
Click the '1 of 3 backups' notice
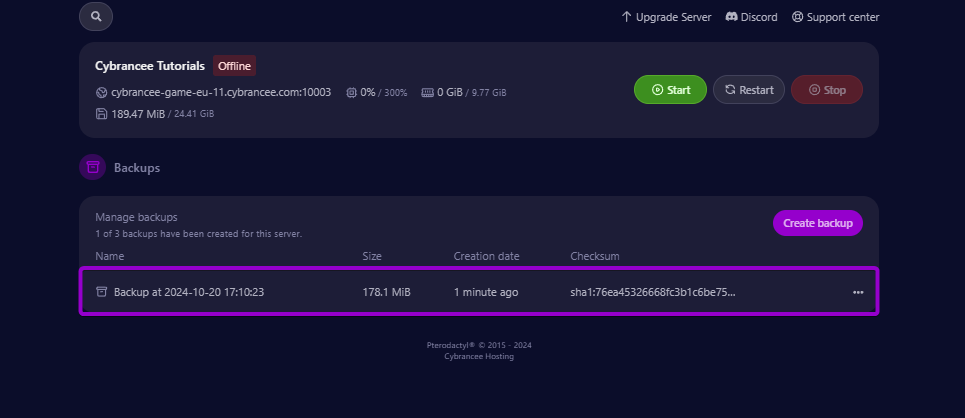tap(199, 234)
